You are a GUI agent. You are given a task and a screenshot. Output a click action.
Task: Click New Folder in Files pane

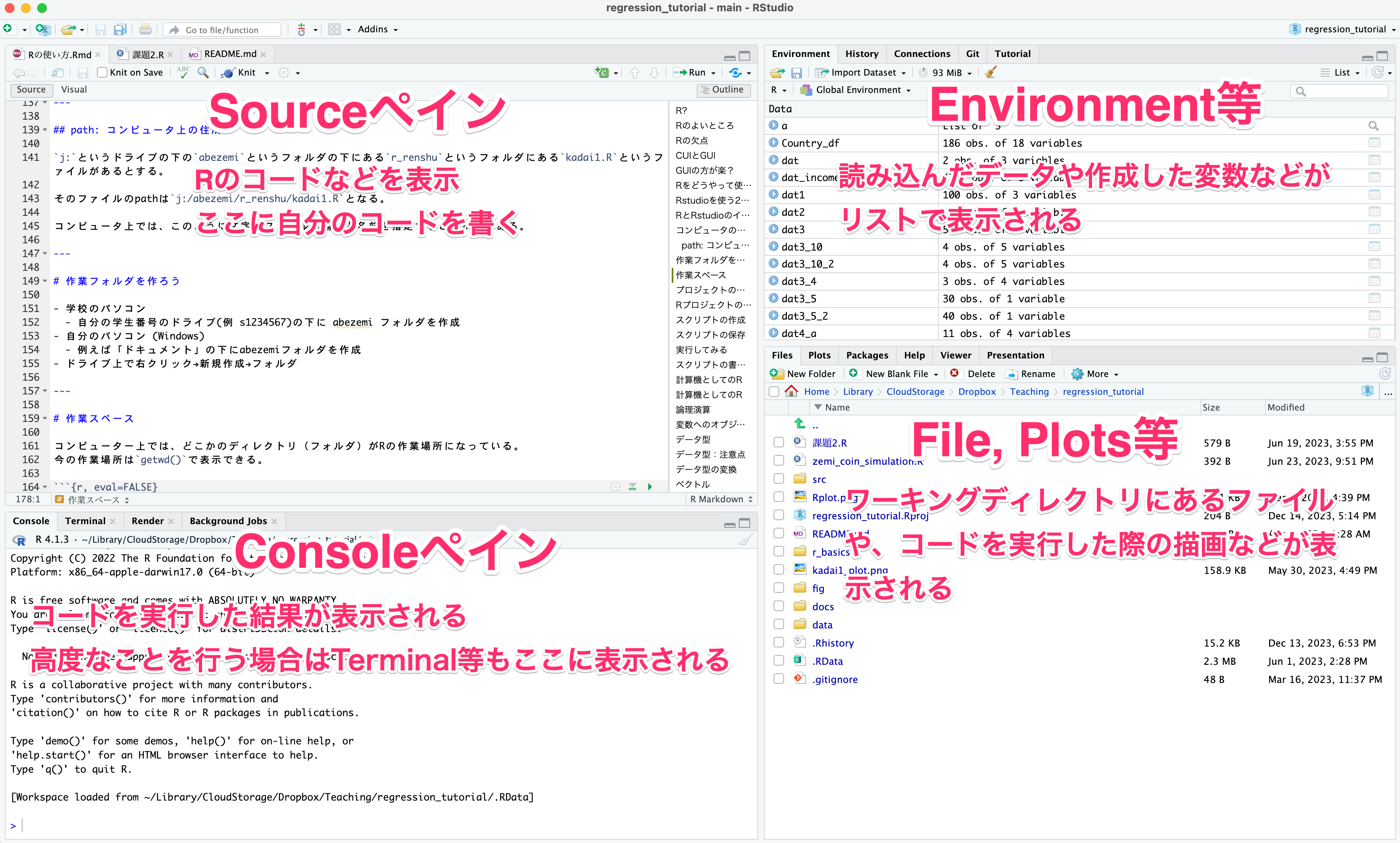[803, 373]
